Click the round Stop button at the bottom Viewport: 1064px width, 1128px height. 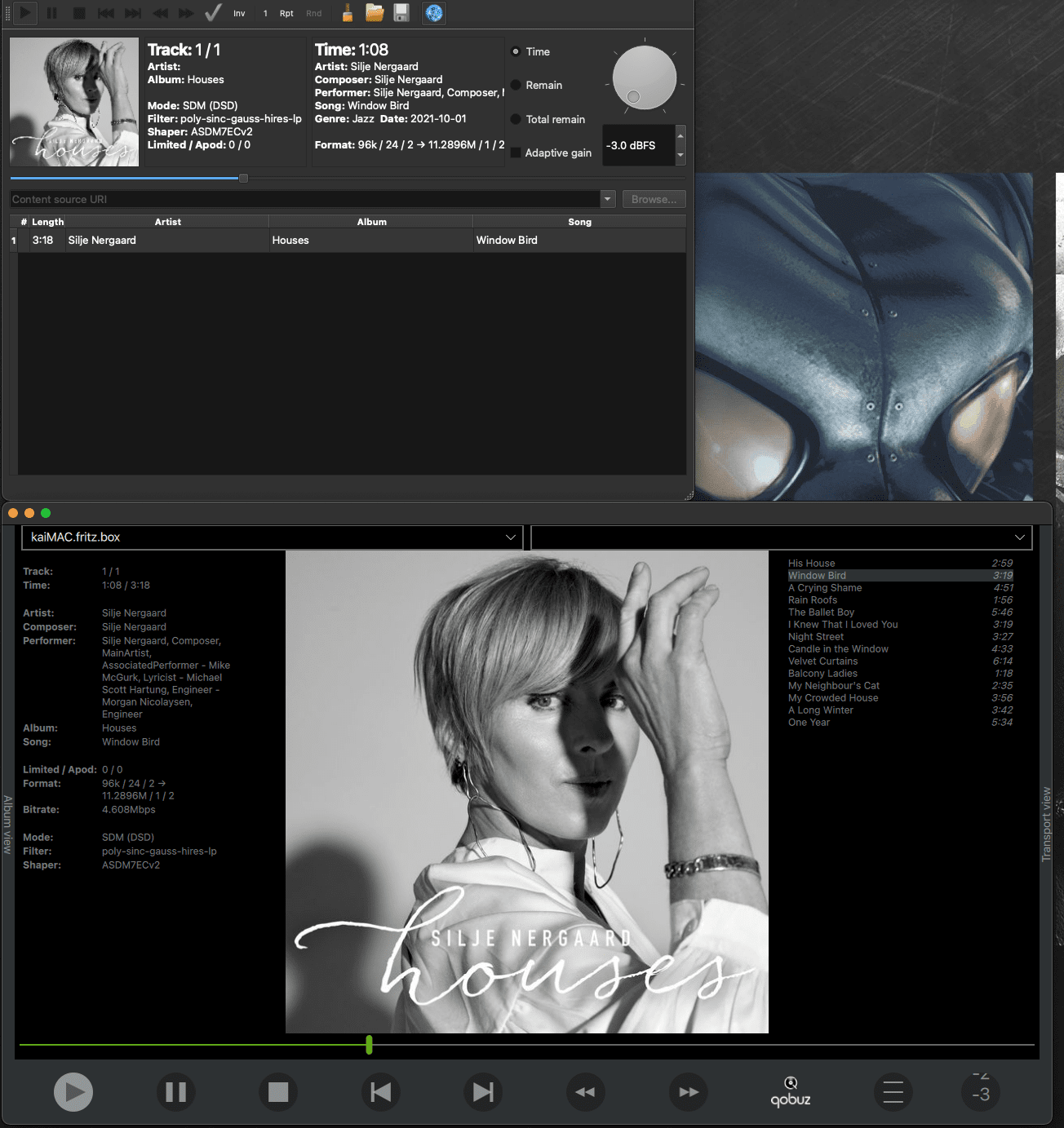click(x=278, y=1092)
